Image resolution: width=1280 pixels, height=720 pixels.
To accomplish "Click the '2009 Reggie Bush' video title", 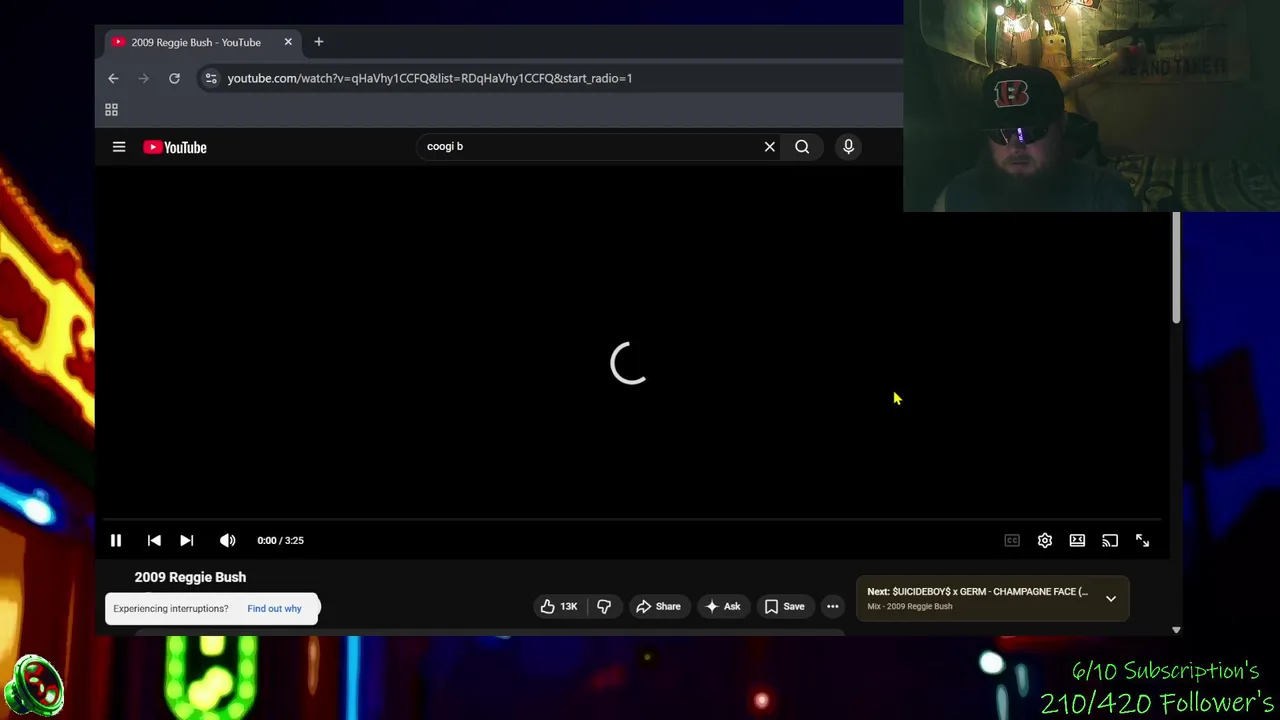I will pos(190,577).
